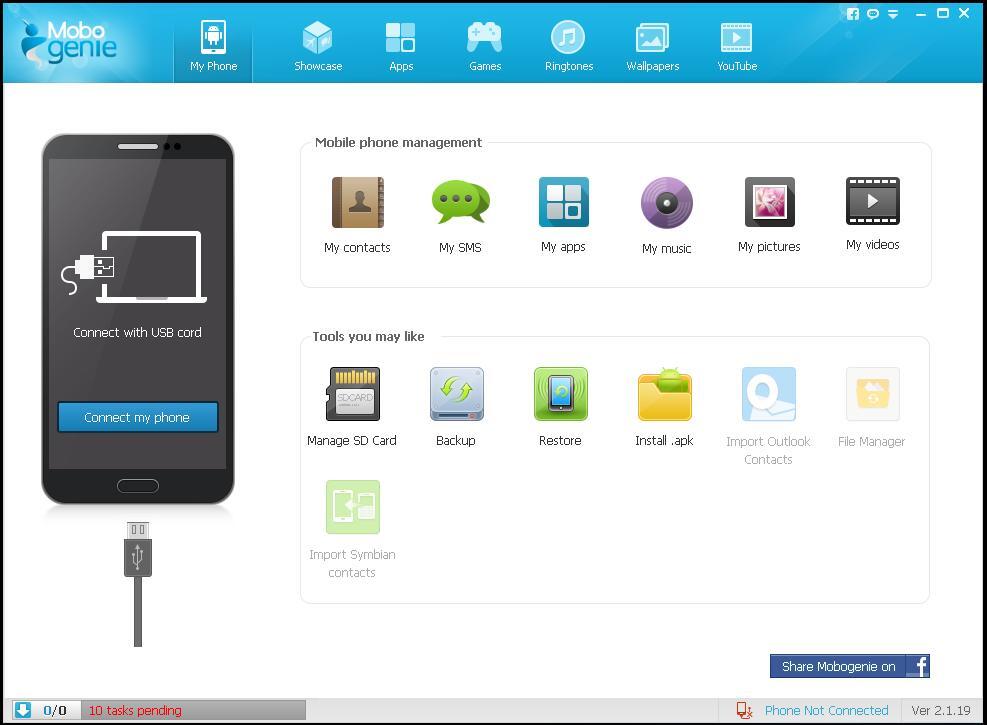The image size is (987, 725).
Task: Click Share Mobogenie on Facebook button
Action: pos(849,666)
